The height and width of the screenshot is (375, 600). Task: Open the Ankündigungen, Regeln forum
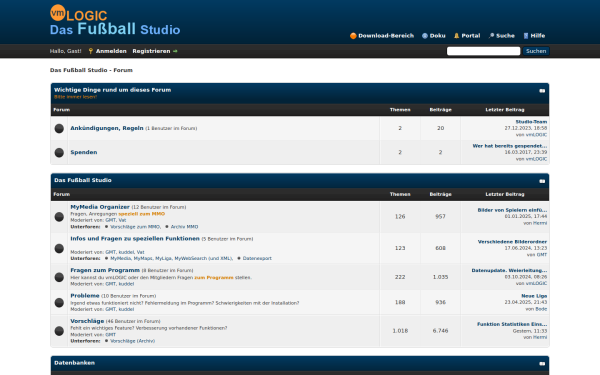coord(107,128)
